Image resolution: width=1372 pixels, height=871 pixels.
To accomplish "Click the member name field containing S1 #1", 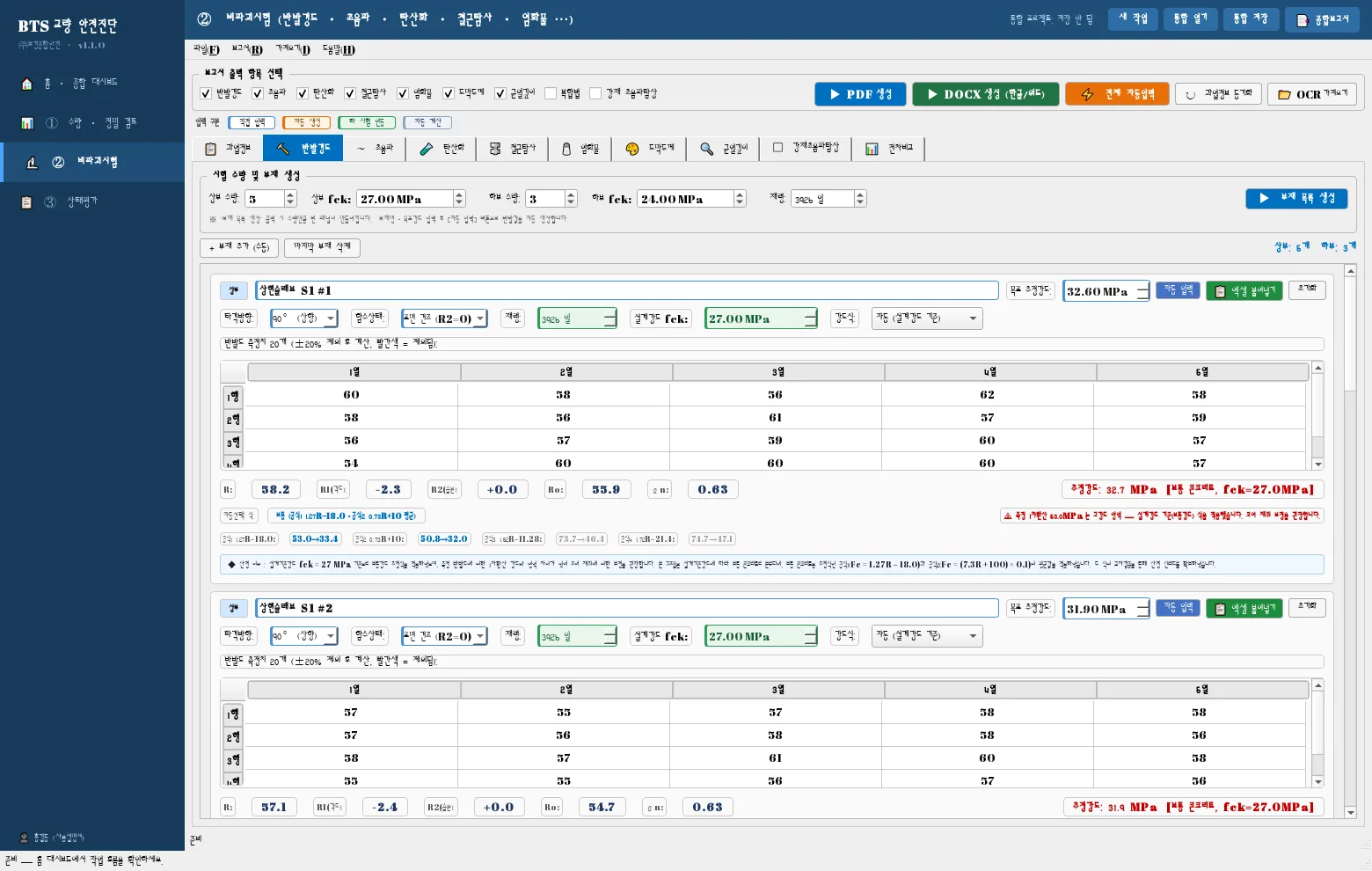I will click(x=627, y=290).
